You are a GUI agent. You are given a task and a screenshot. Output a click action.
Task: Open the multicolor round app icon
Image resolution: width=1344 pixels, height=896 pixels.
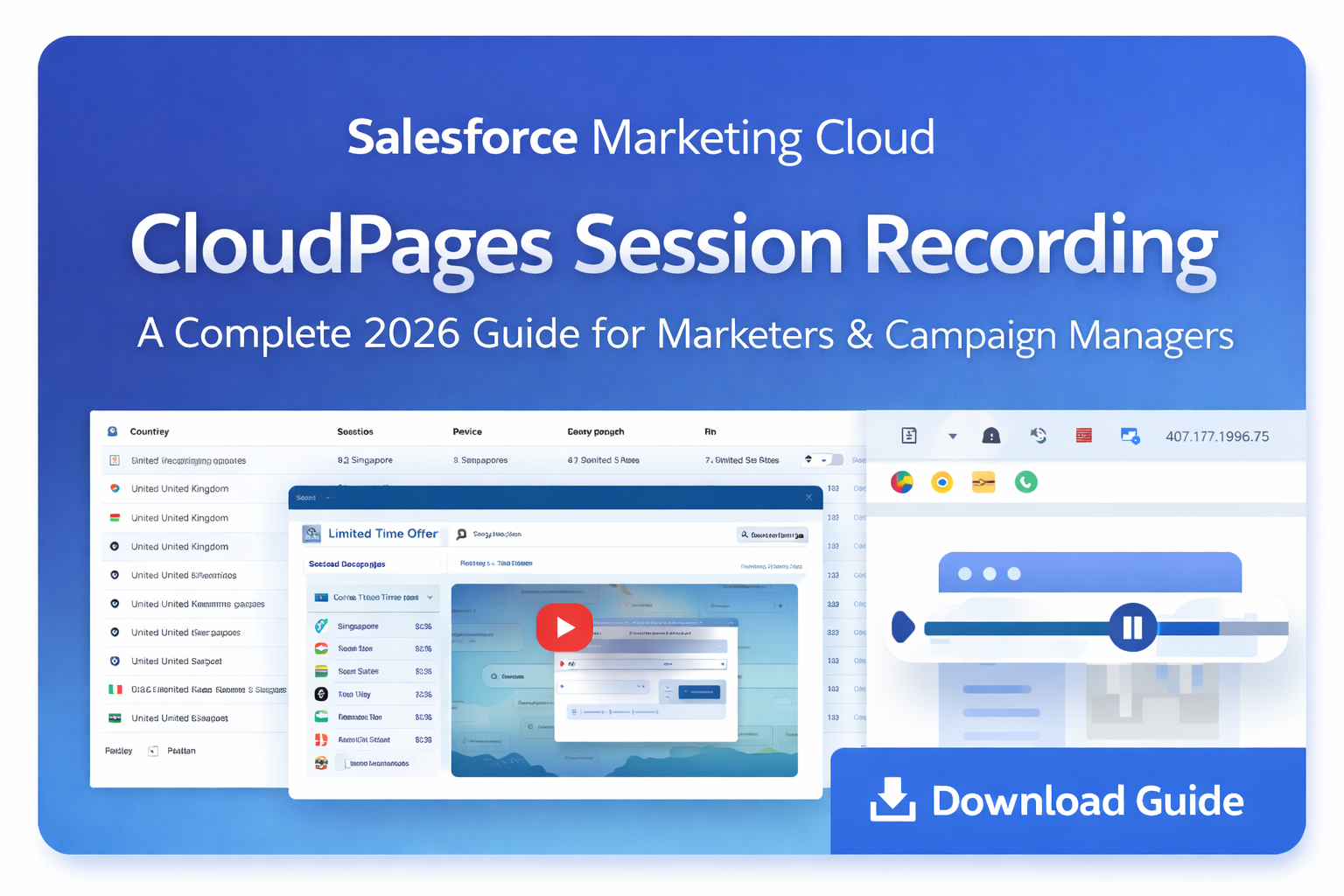tap(902, 482)
